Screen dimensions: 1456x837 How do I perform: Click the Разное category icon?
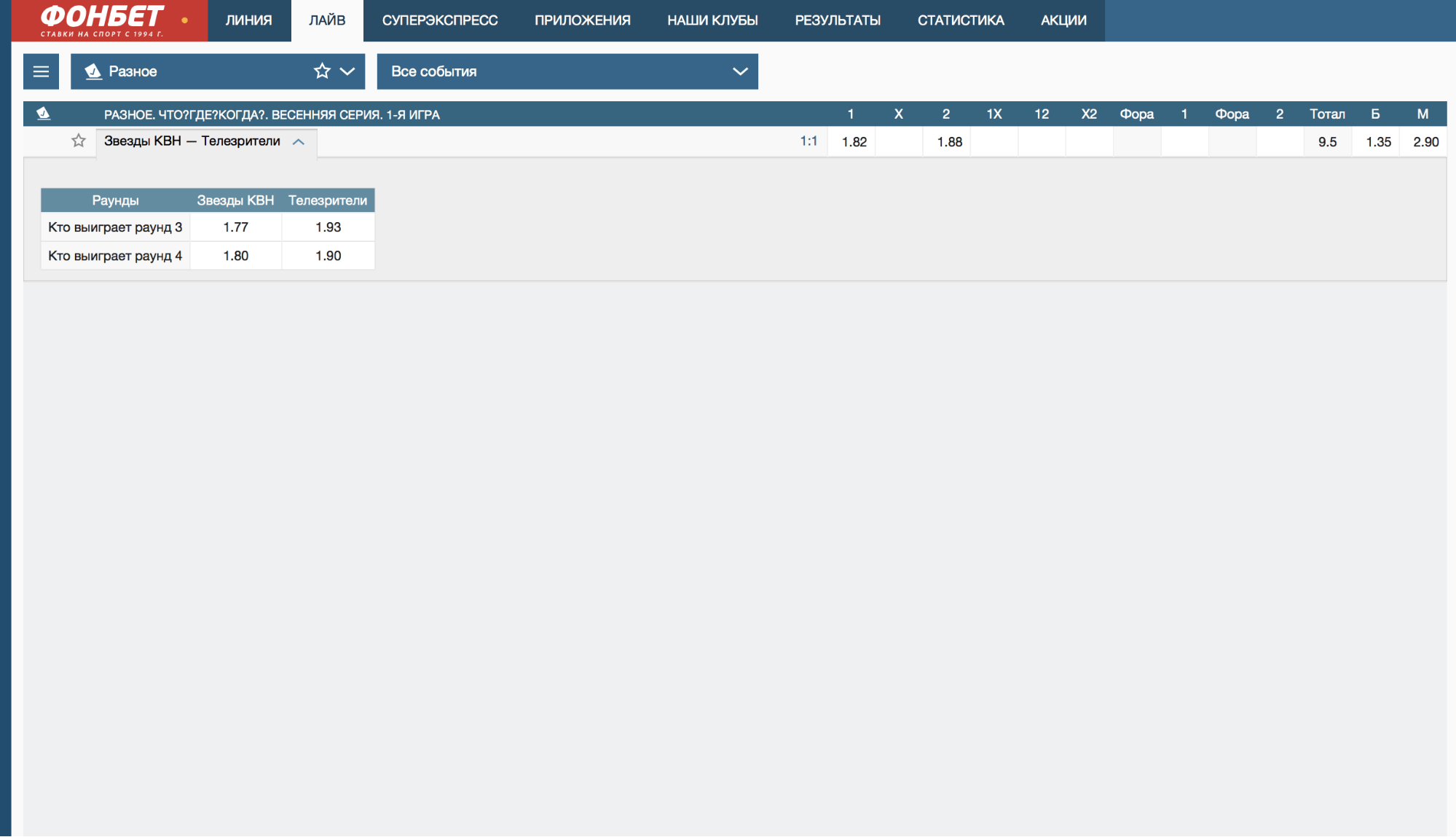coord(93,71)
